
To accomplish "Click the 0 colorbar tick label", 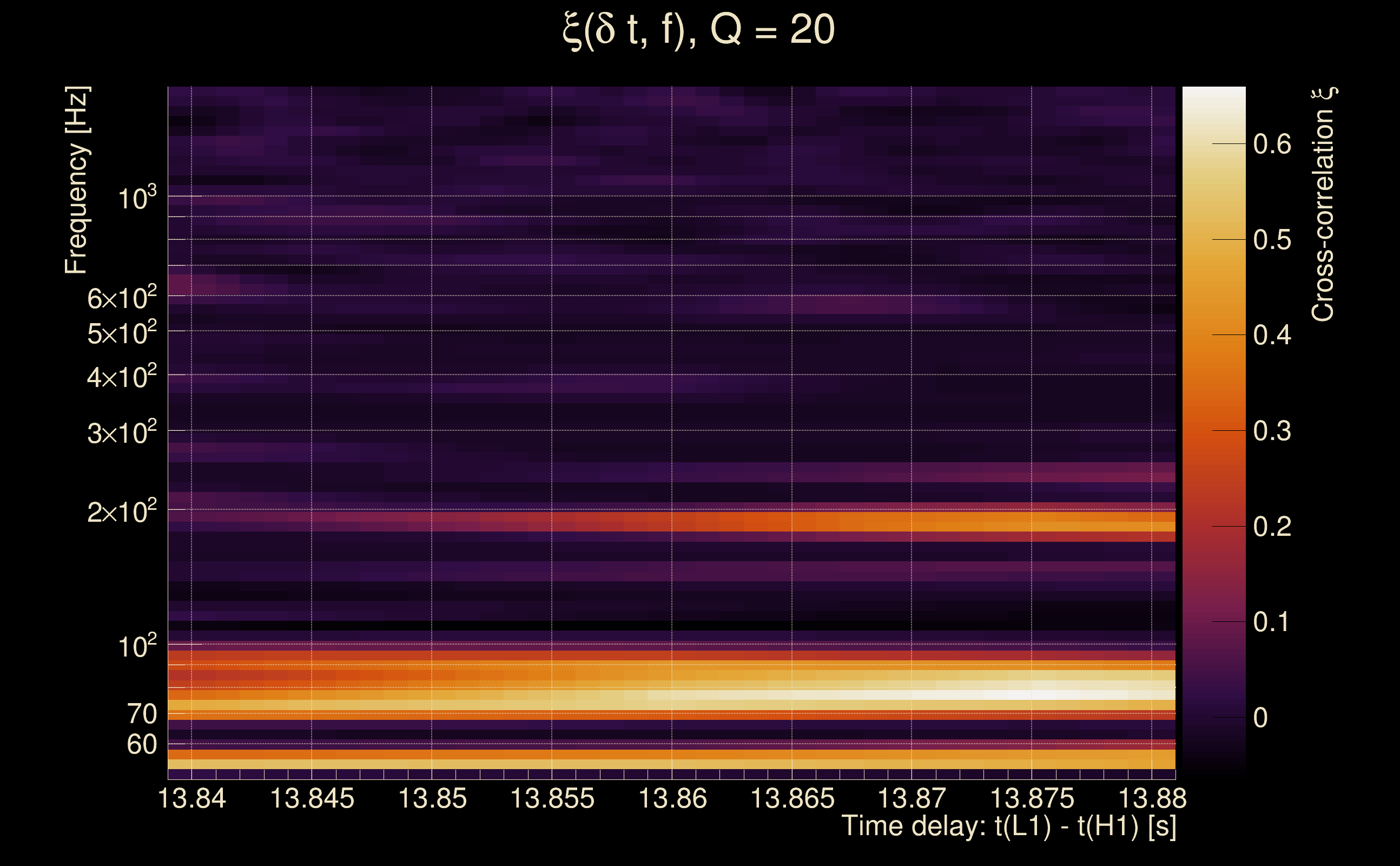I will tap(1260, 718).
